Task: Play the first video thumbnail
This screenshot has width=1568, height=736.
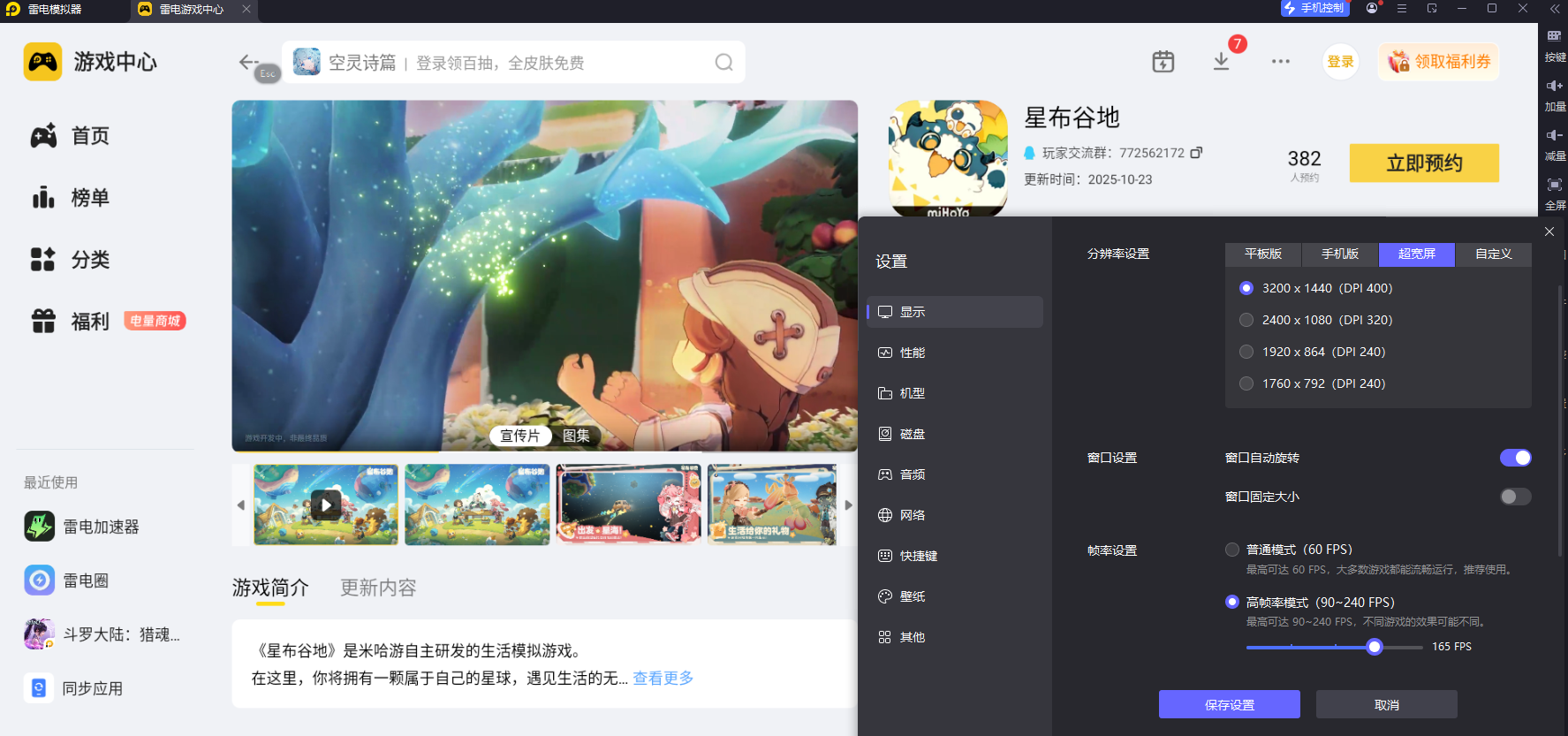Action: tap(326, 505)
